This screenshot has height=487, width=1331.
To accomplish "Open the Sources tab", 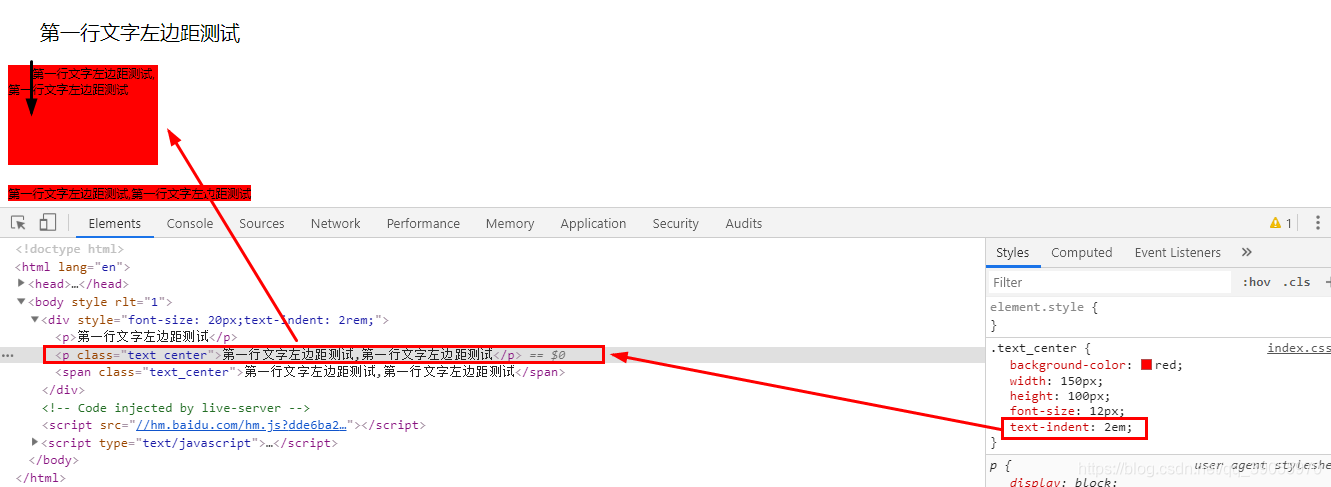I will [262, 223].
